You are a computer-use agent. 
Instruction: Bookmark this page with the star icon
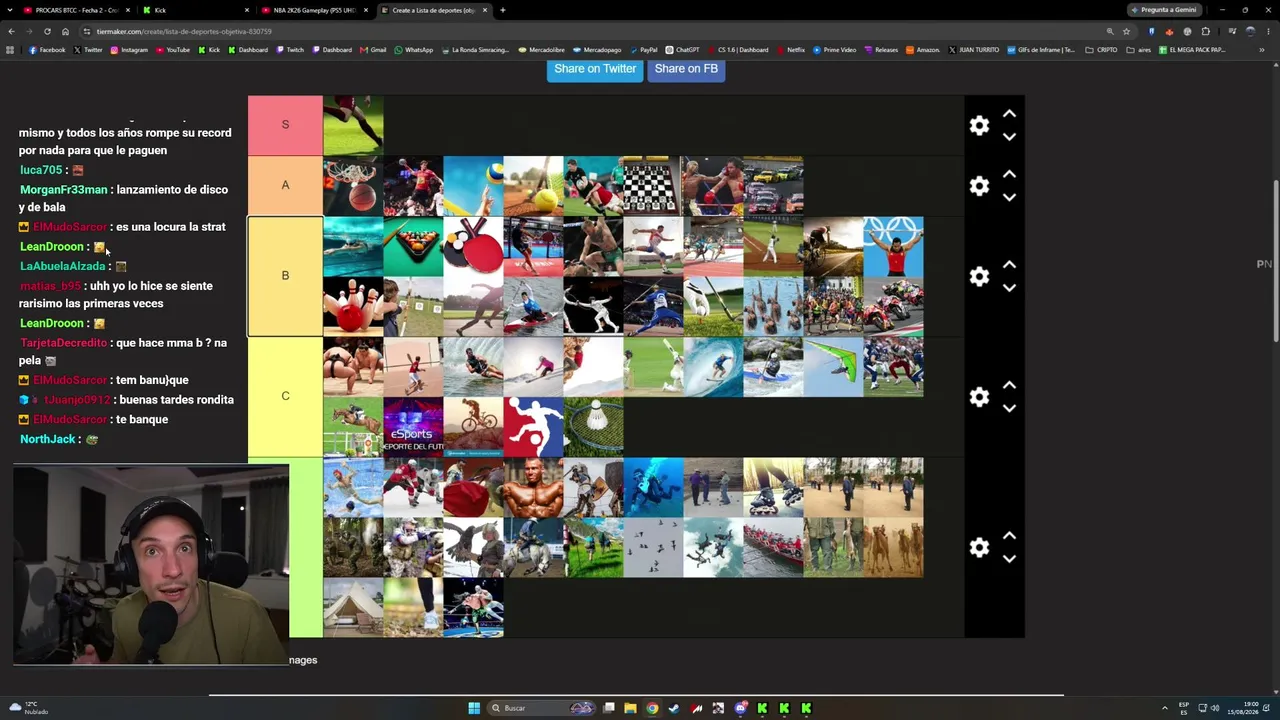click(1126, 31)
